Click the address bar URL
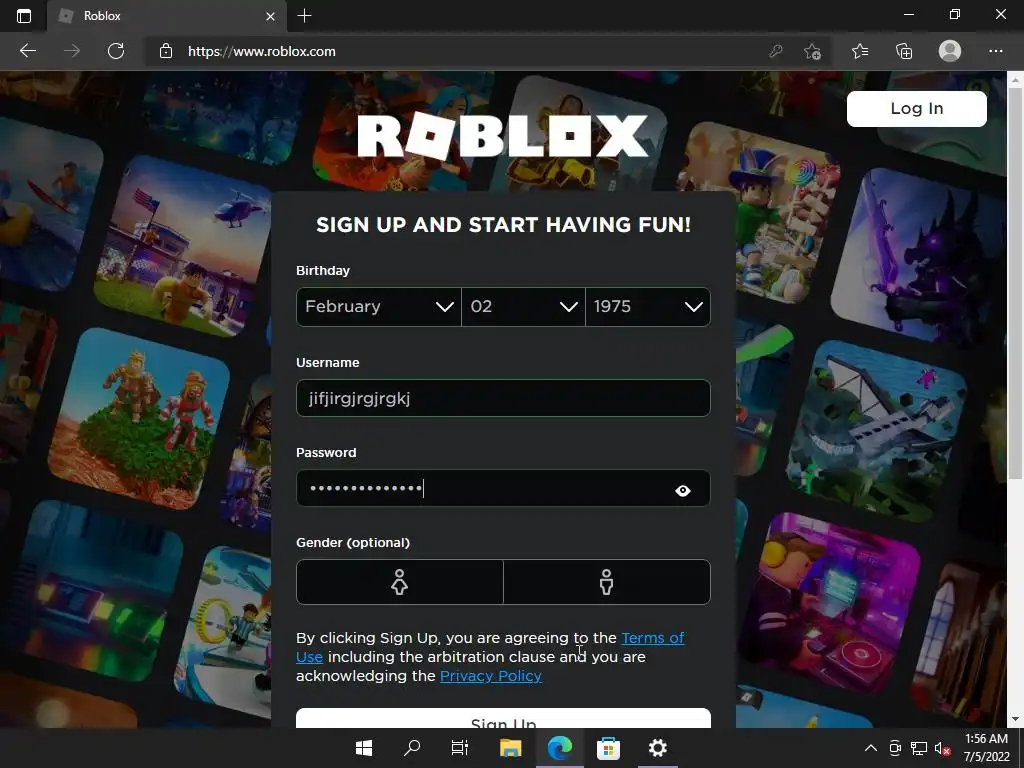Image resolution: width=1024 pixels, height=768 pixels. 261,51
